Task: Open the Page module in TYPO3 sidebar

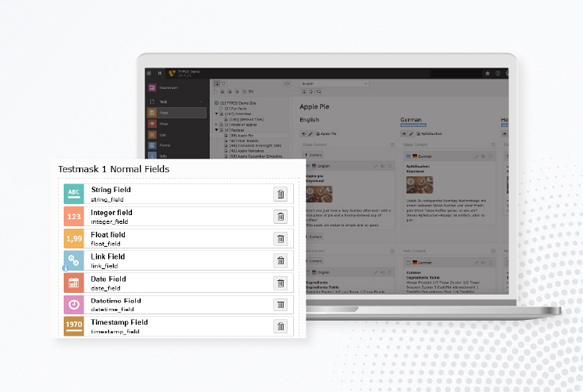Action: 177,113
